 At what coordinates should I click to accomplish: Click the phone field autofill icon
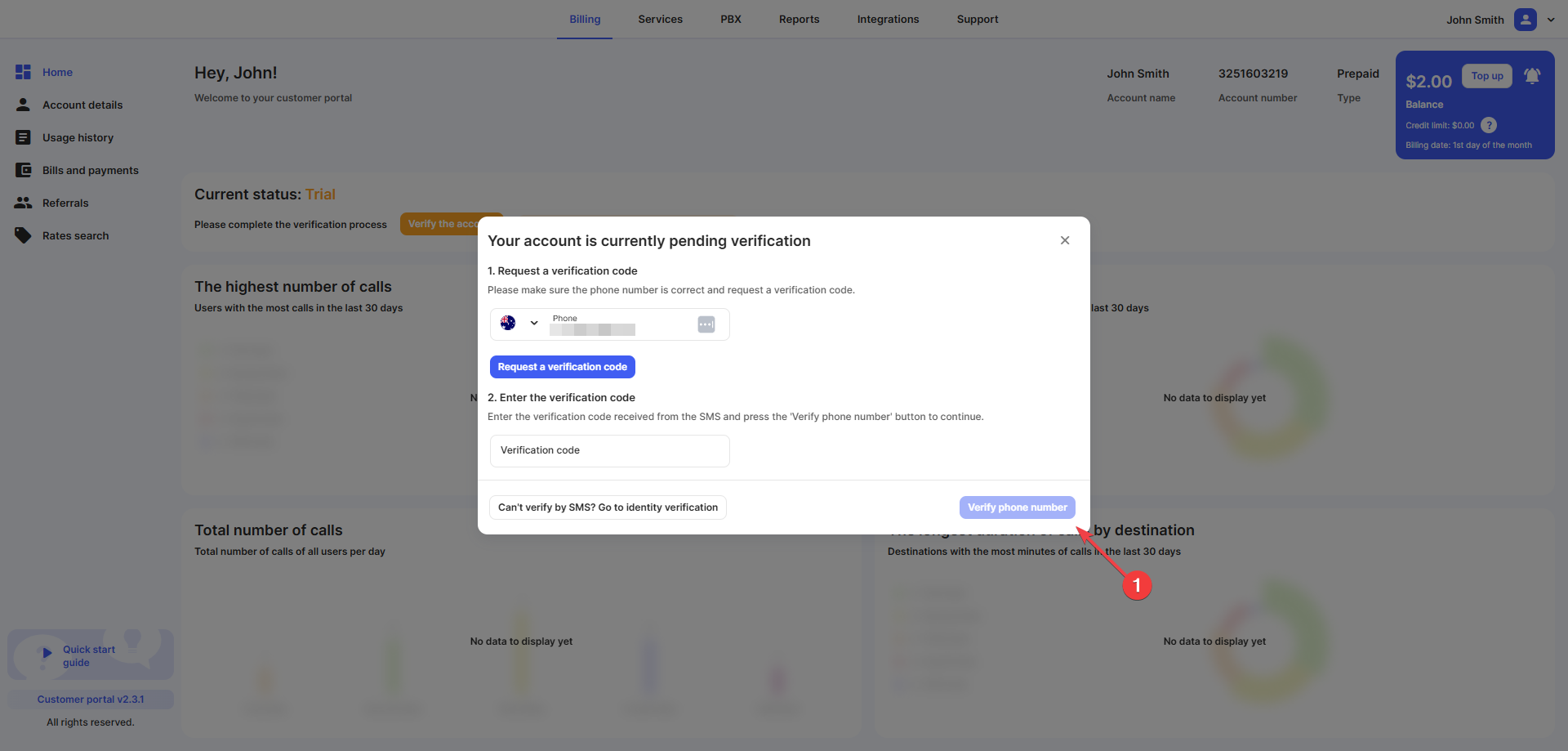pyautogui.click(x=706, y=324)
